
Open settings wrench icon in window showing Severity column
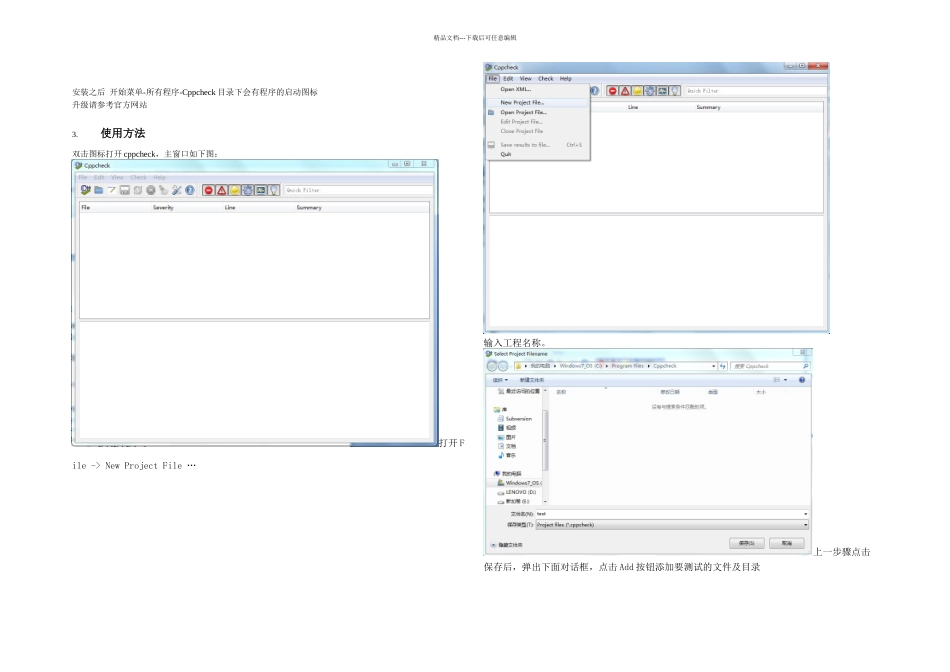177,190
